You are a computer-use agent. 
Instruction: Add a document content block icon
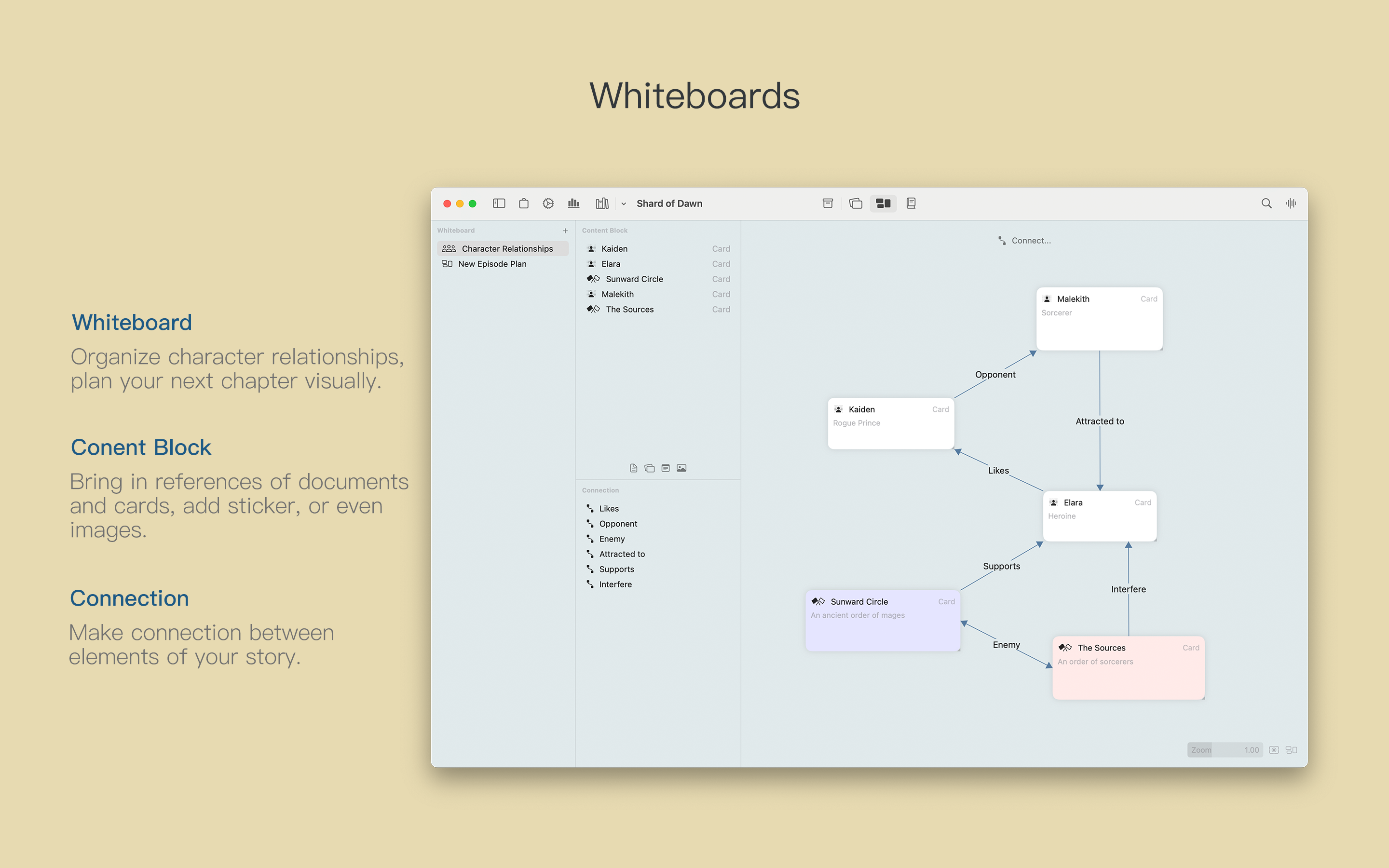[x=634, y=468]
